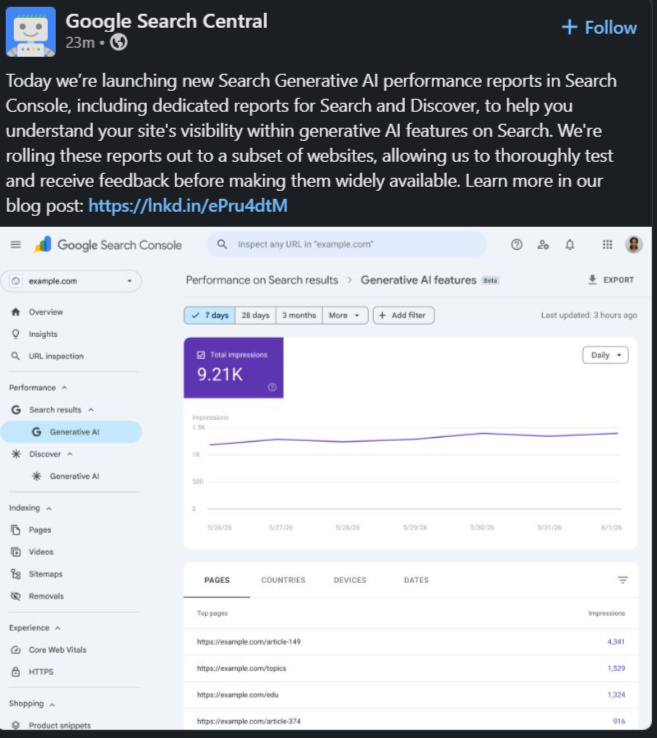This screenshot has height=738, width=657.
Task: Open https://example.com/article-149 row
Action: pyautogui.click(x=410, y=642)
